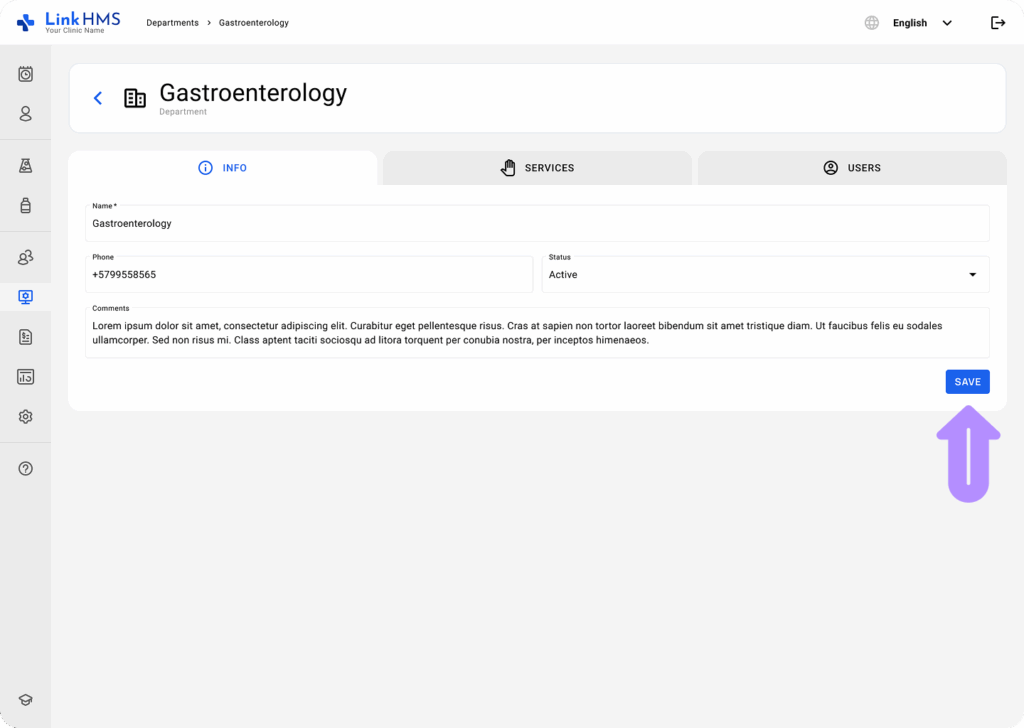Switch to the Services tab
1024x728 pixels.
pos(537,168)
